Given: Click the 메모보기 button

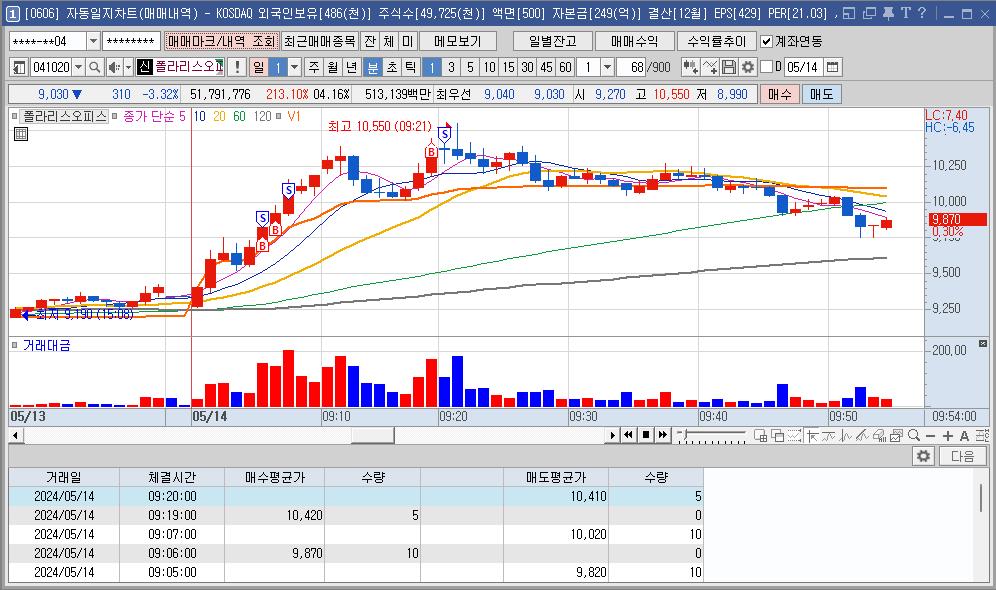Looking at the screenshot, I should click(458, 41).
